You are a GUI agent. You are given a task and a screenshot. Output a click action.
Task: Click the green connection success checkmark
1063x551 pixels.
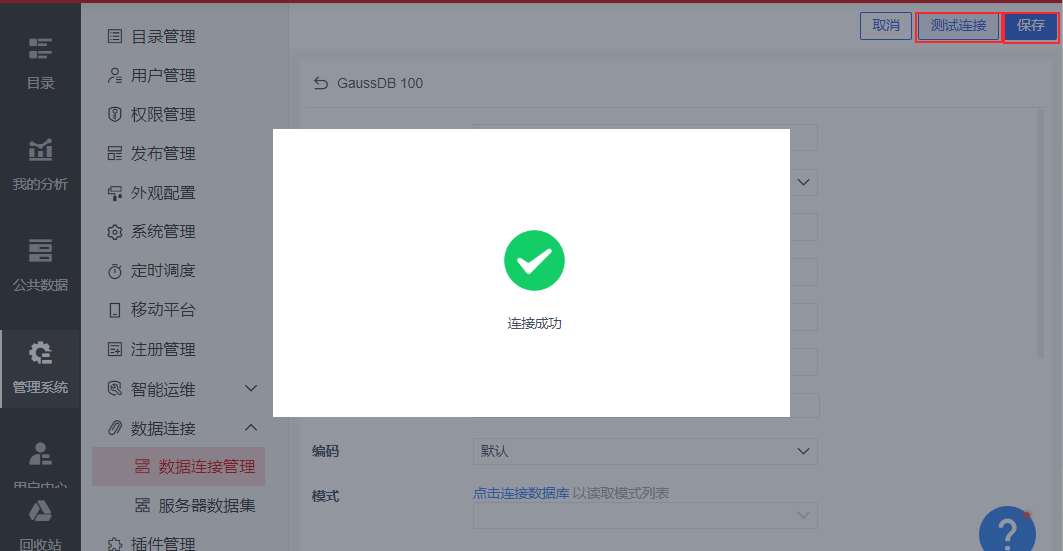[534, 260]
